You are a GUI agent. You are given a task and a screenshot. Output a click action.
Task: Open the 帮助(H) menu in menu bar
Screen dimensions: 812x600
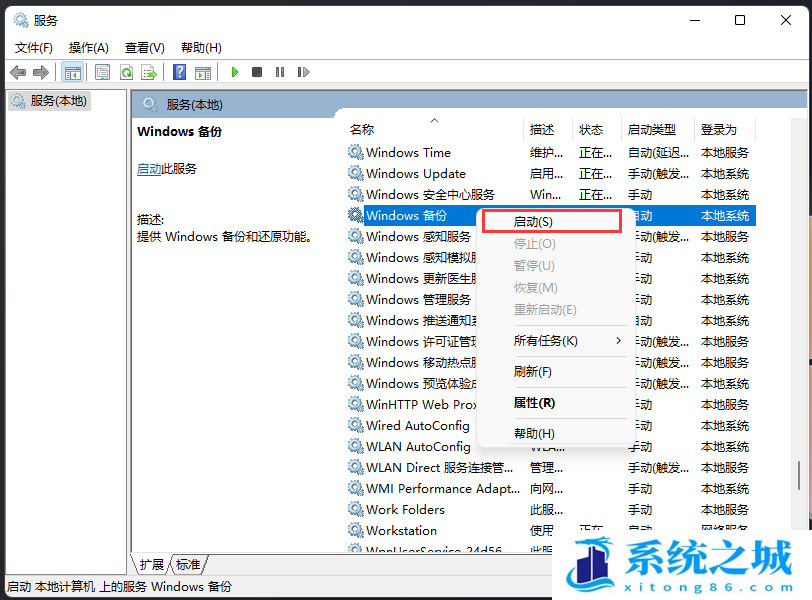(x=201, y=48)
